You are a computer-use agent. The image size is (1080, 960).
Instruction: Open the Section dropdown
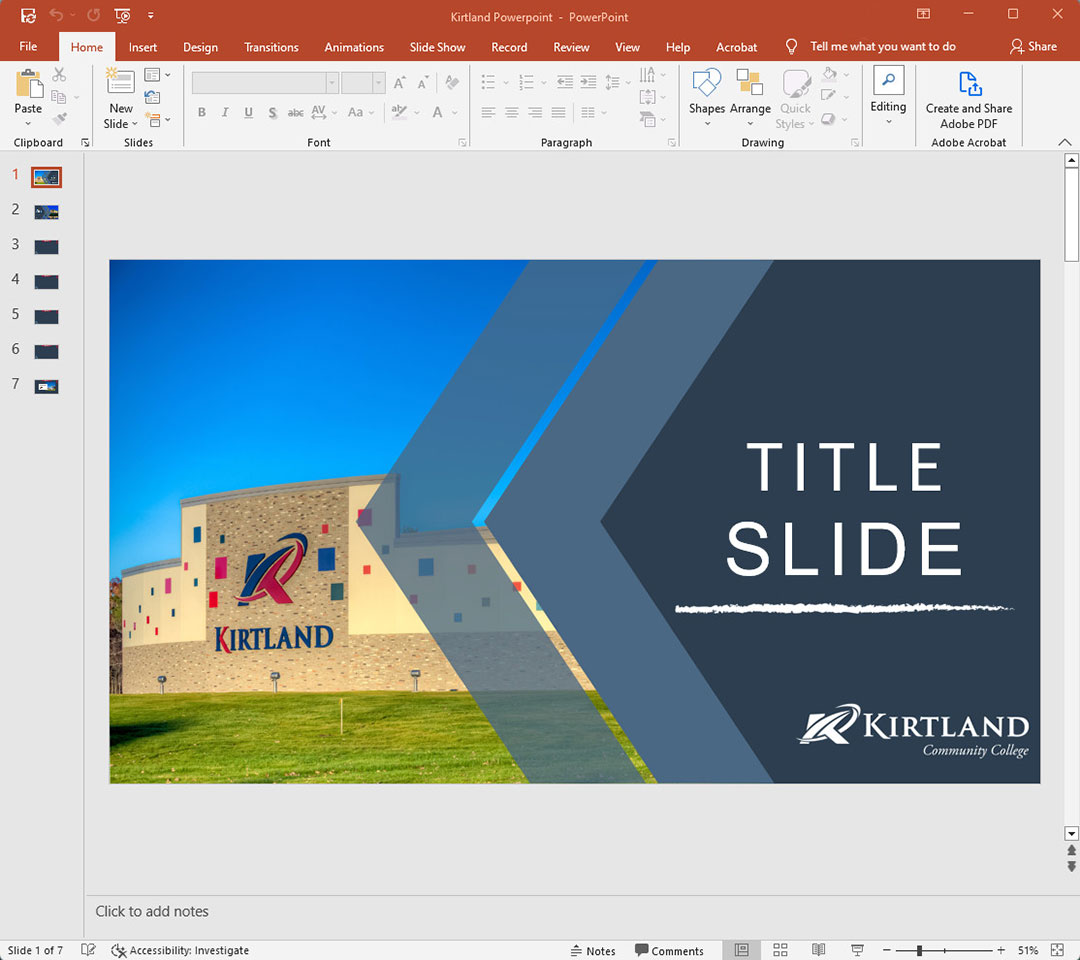[x=158, y=120]
